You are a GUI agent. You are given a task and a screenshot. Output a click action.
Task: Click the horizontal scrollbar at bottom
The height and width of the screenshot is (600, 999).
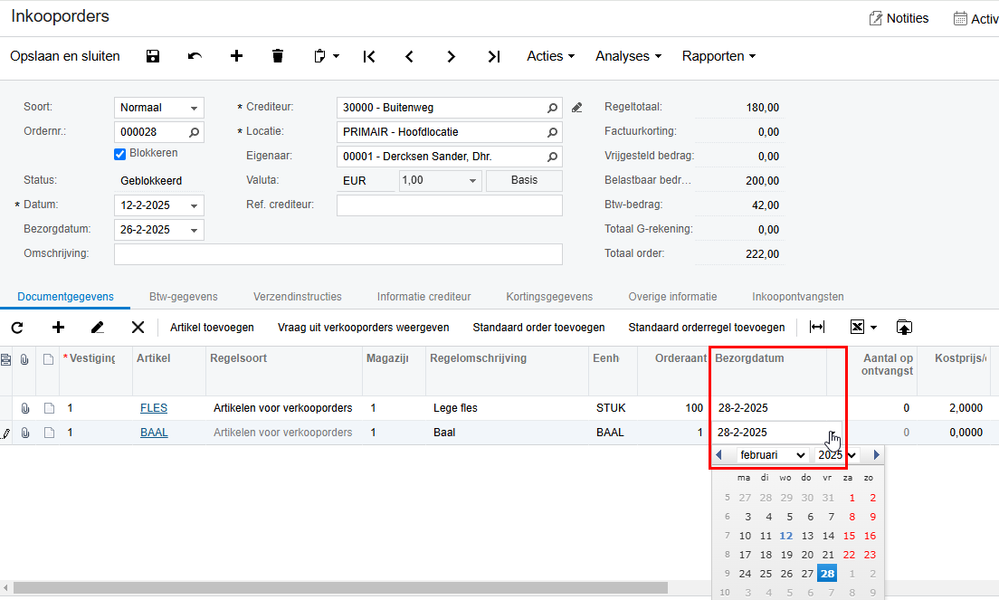340,588
